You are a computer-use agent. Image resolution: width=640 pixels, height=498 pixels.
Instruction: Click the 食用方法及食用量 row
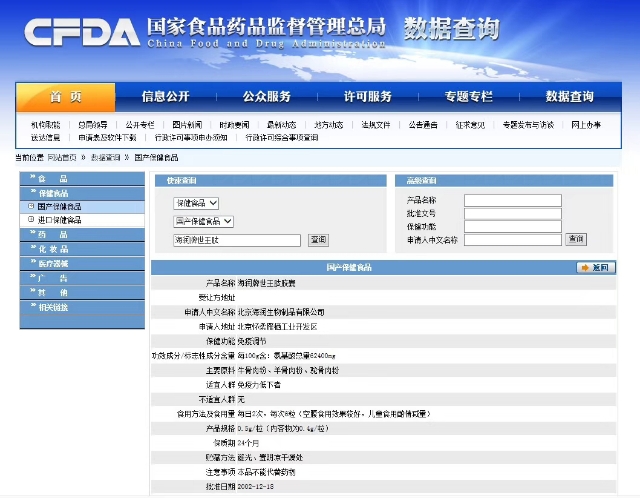coord(383,414)
